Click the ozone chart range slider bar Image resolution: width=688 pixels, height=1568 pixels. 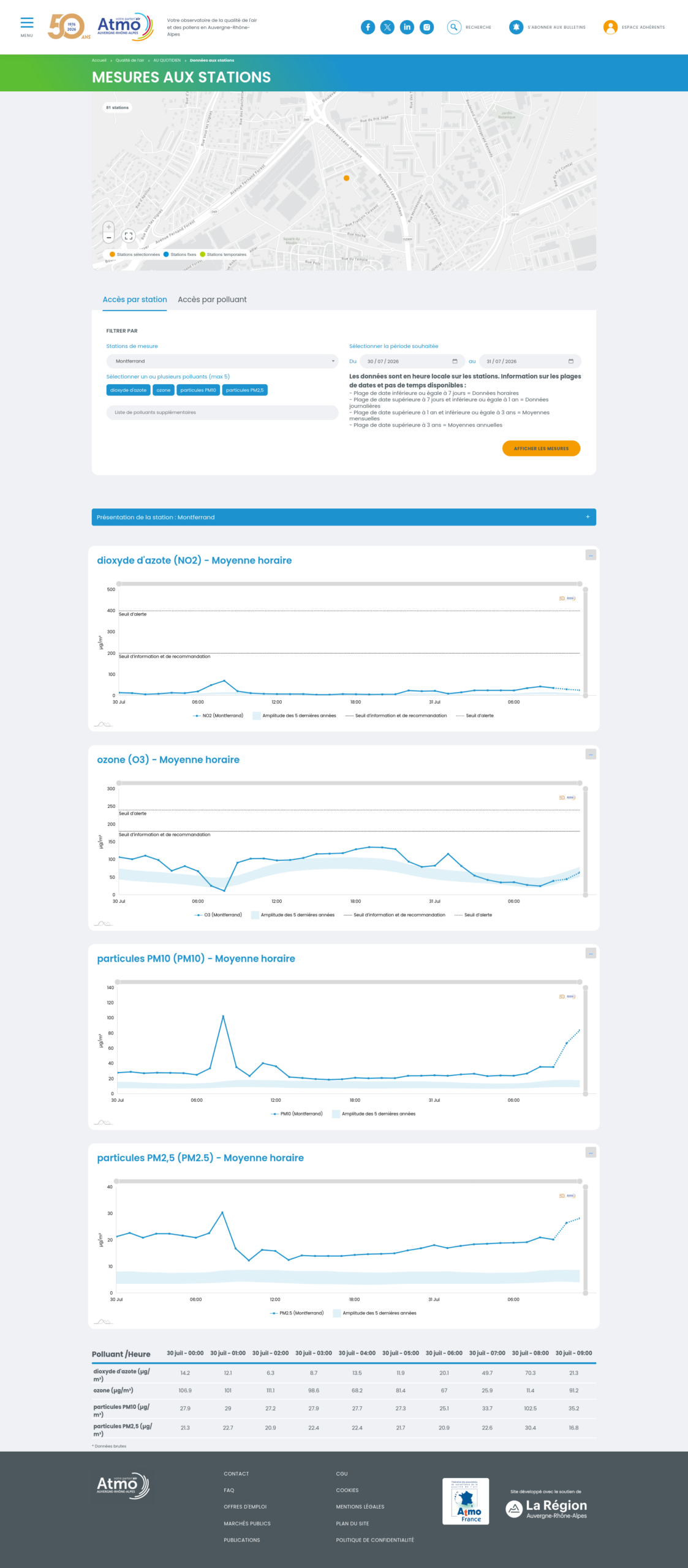(x=349, y=783)
